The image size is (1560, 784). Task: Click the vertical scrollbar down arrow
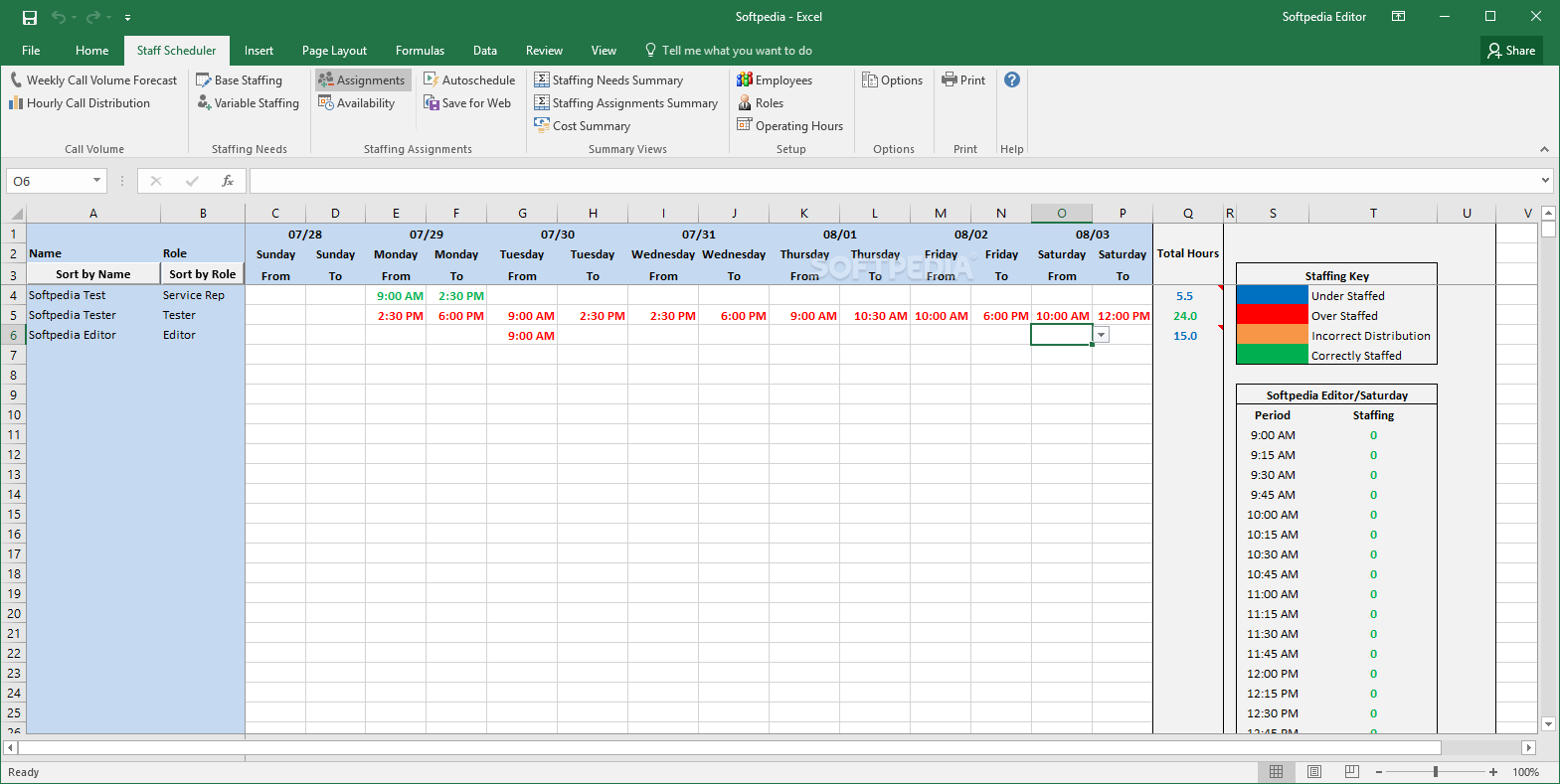tap(1548, 724)
